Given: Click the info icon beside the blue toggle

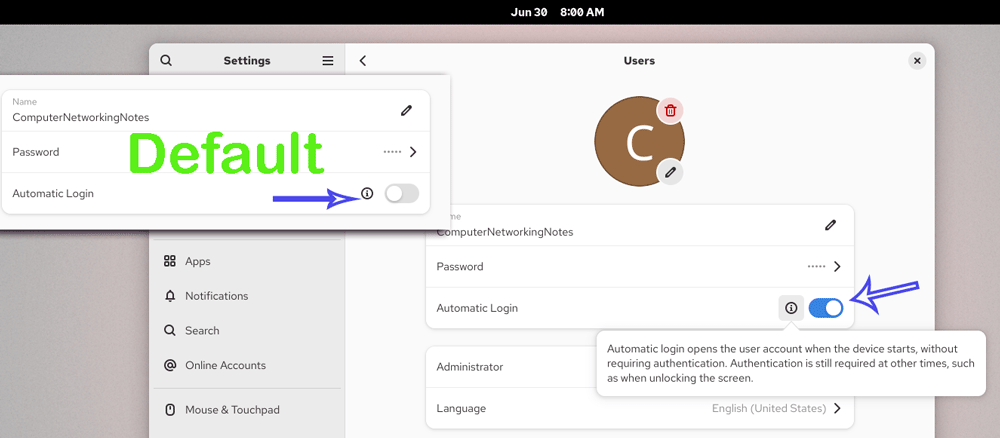Looking at the screenshot, I should tap(791, 308).
